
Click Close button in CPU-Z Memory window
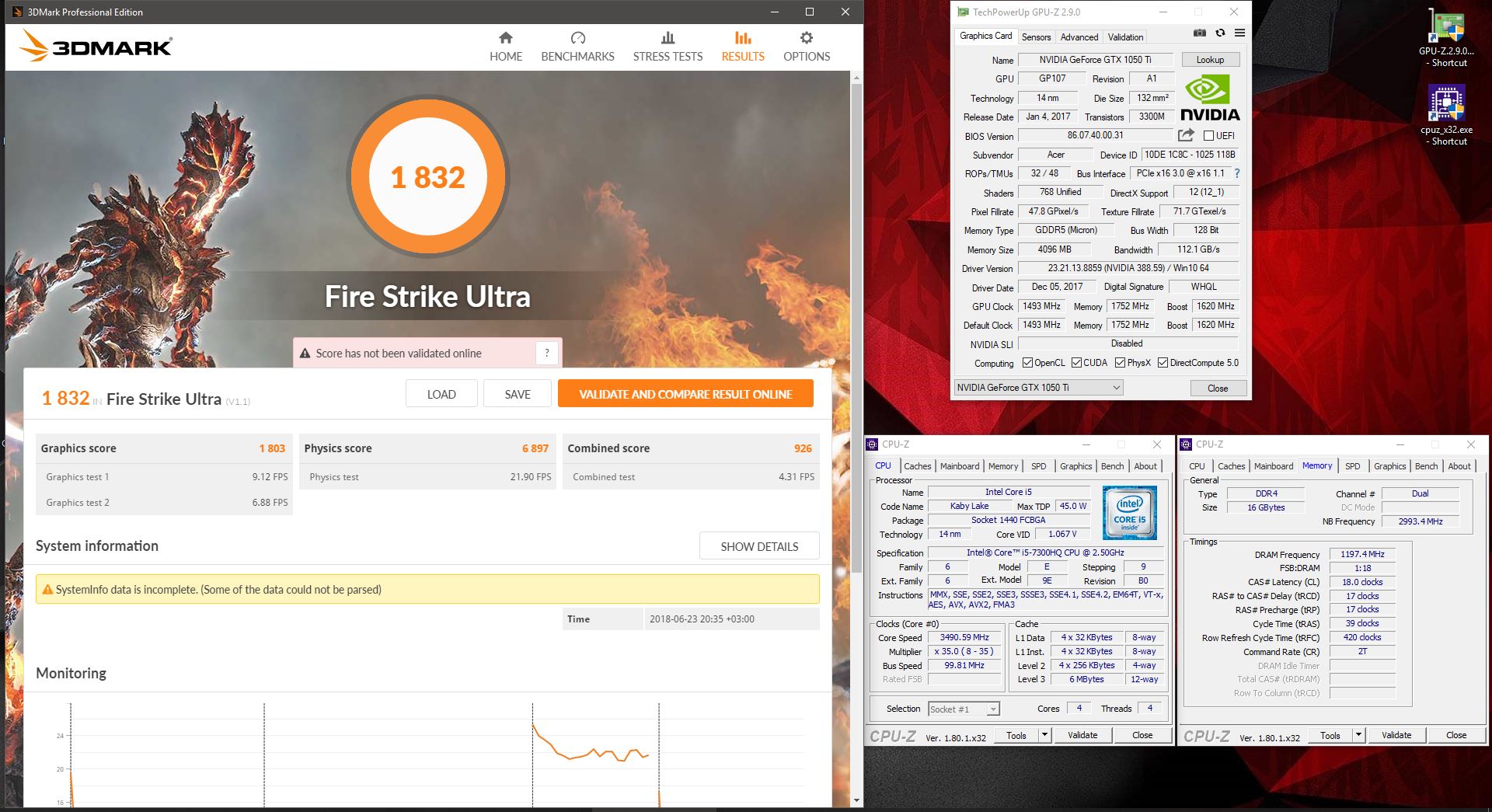1456,735
